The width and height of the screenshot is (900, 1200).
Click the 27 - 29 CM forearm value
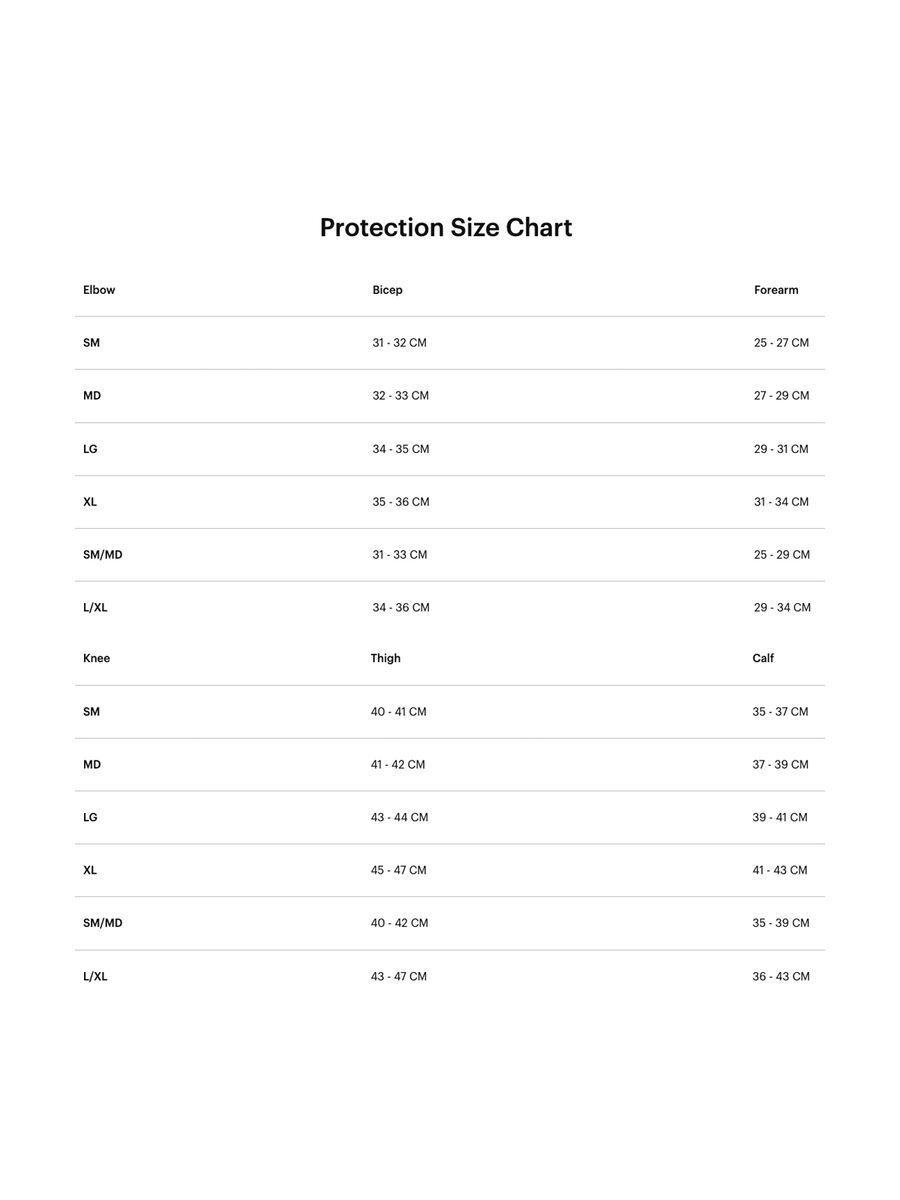pyautogui.click(x=781, y=396)
